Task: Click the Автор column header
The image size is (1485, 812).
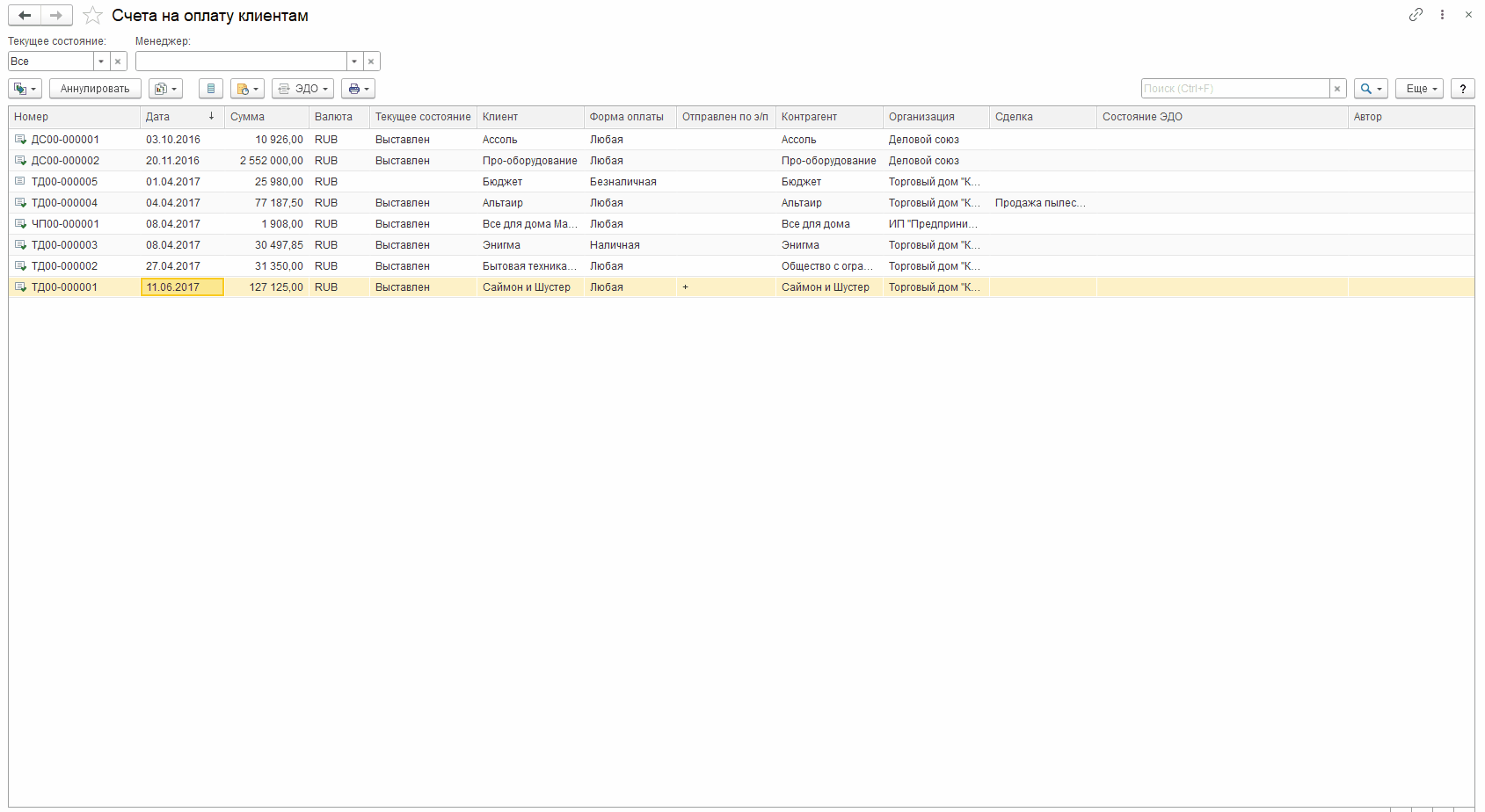Action: click(x=1411, y=117)
